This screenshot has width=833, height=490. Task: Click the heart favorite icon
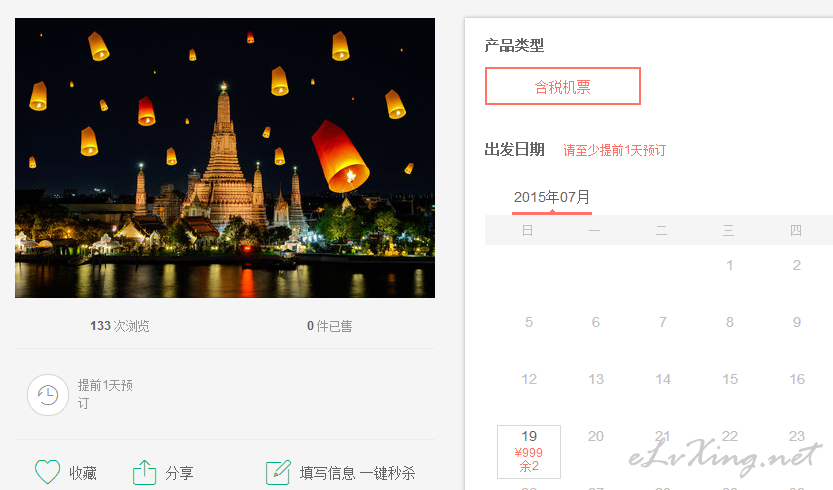point(47,471)
